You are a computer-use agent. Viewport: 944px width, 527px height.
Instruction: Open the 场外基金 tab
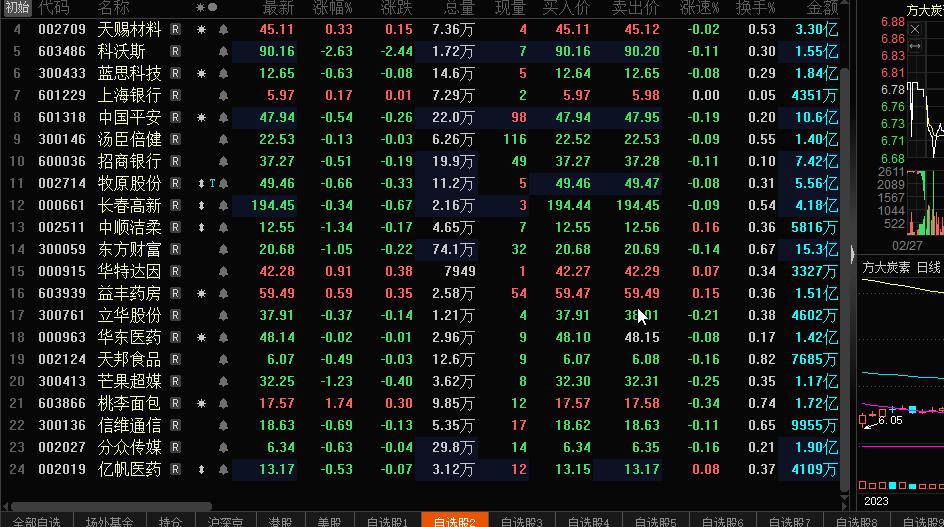[109, 521]
